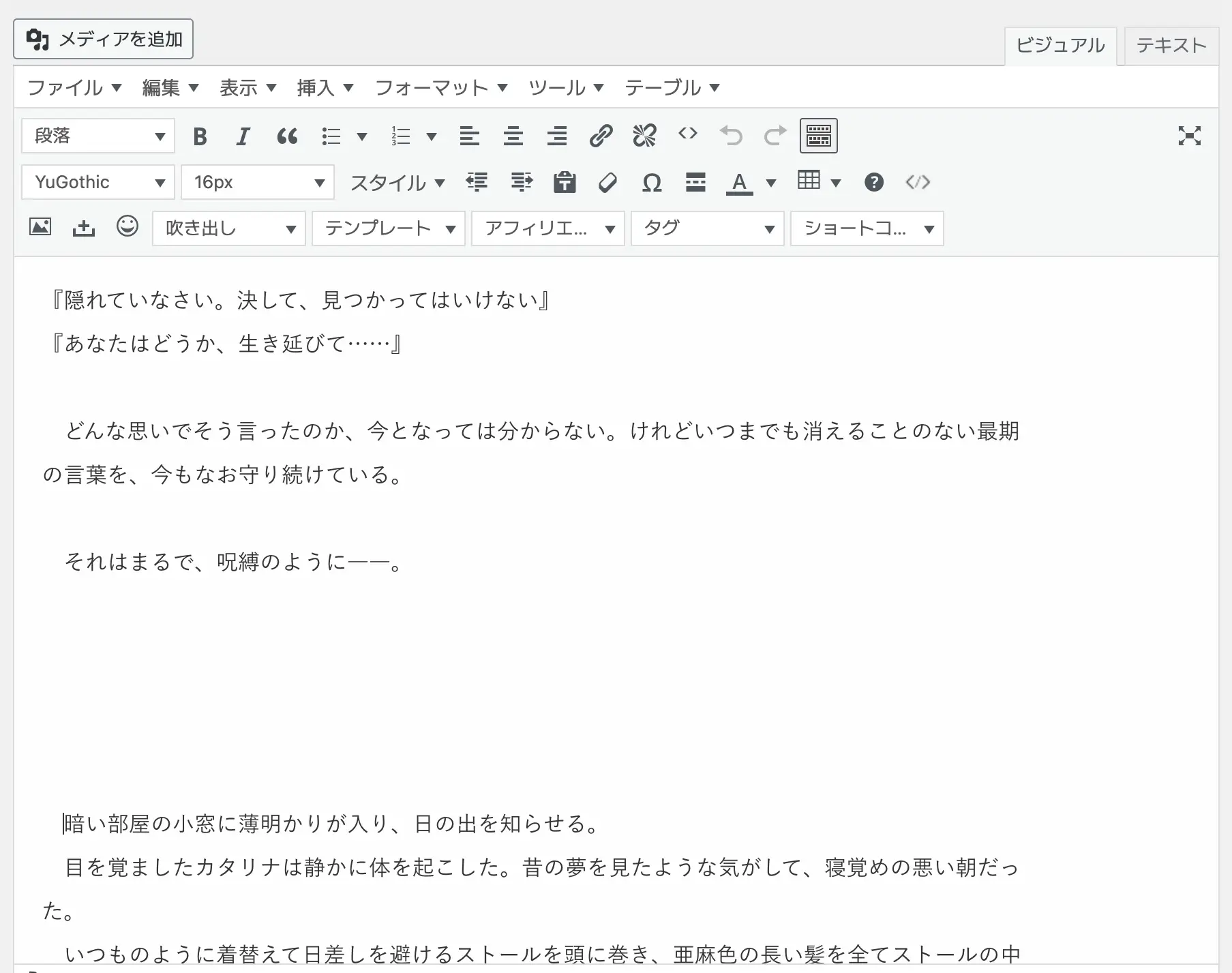Open special character Omega dialog
This screenshot has width=1232, height=973.
click(652, 182)
